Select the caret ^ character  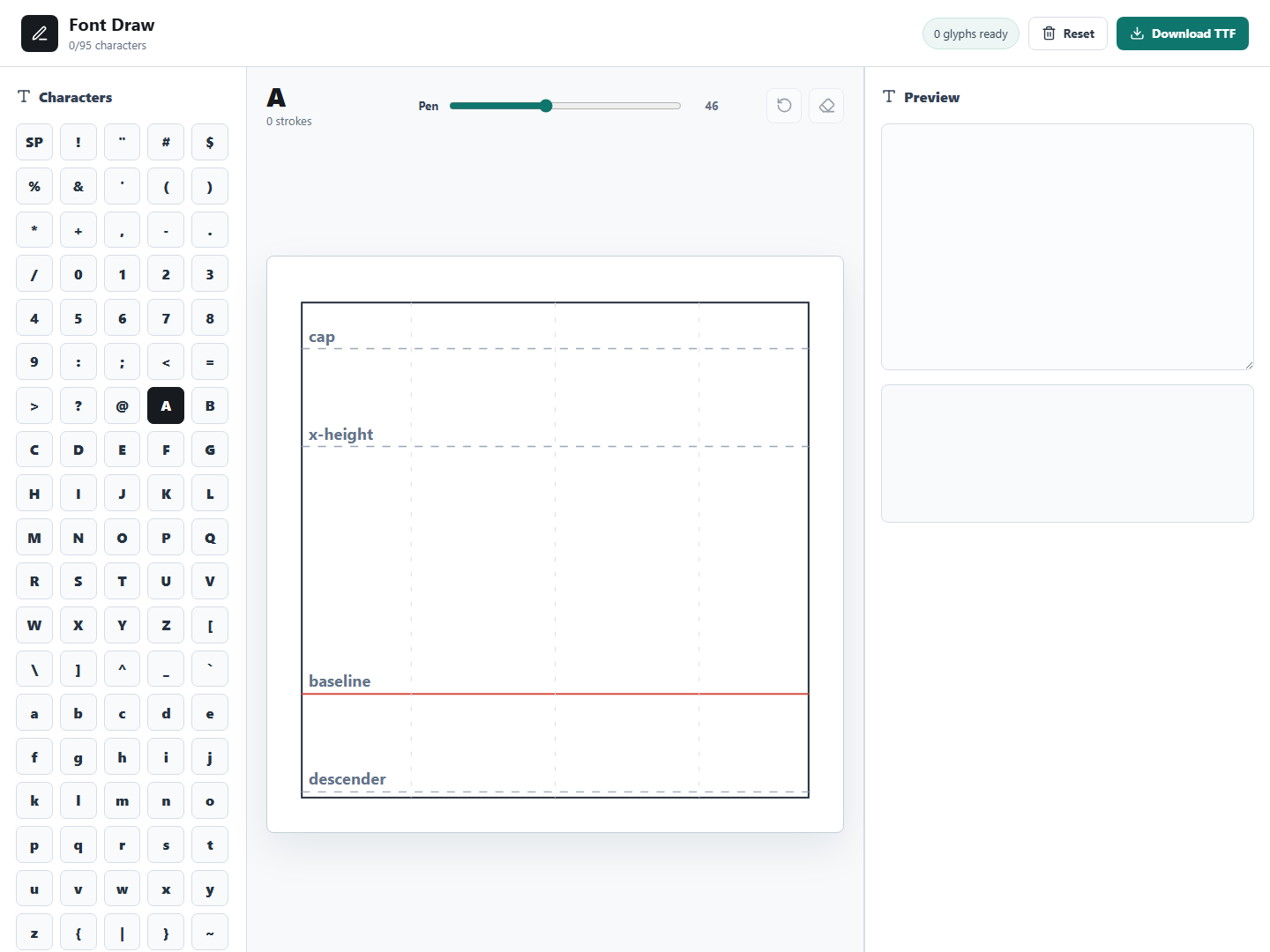[x=122, y=669]
